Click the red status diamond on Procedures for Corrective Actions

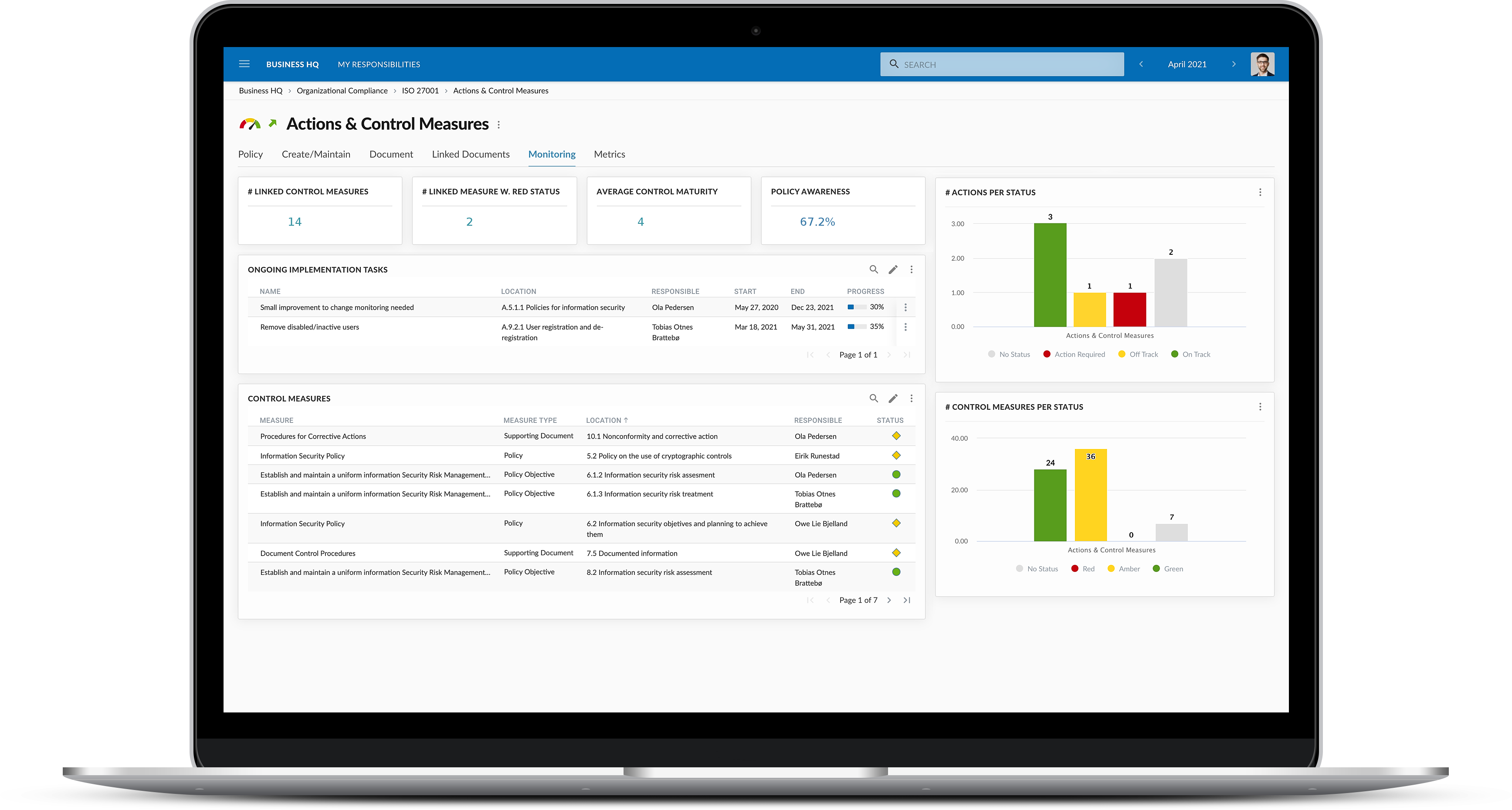click(896, 436)
